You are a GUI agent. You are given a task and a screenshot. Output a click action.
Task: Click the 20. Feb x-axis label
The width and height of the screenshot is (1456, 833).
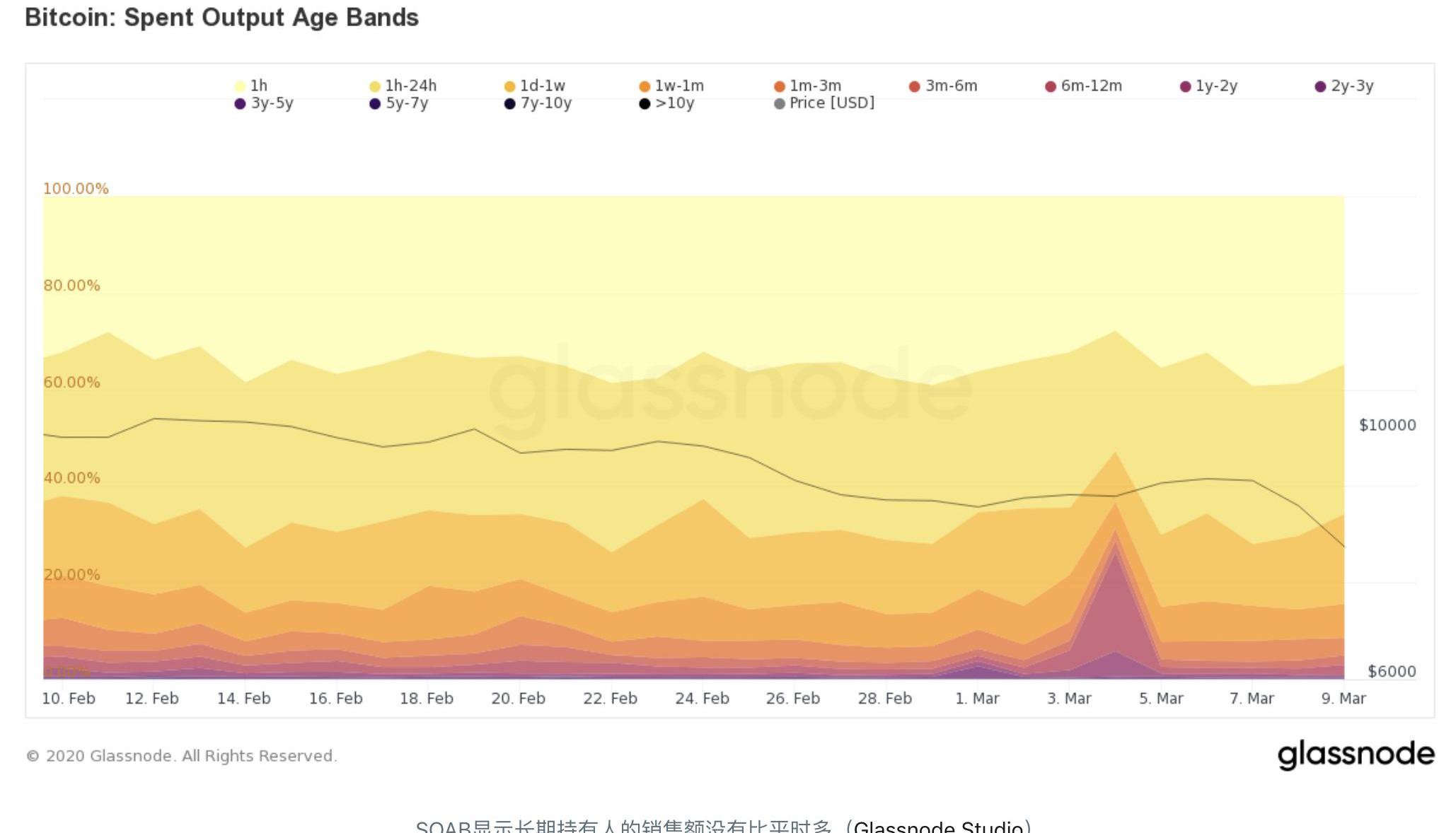pos(519,699)
